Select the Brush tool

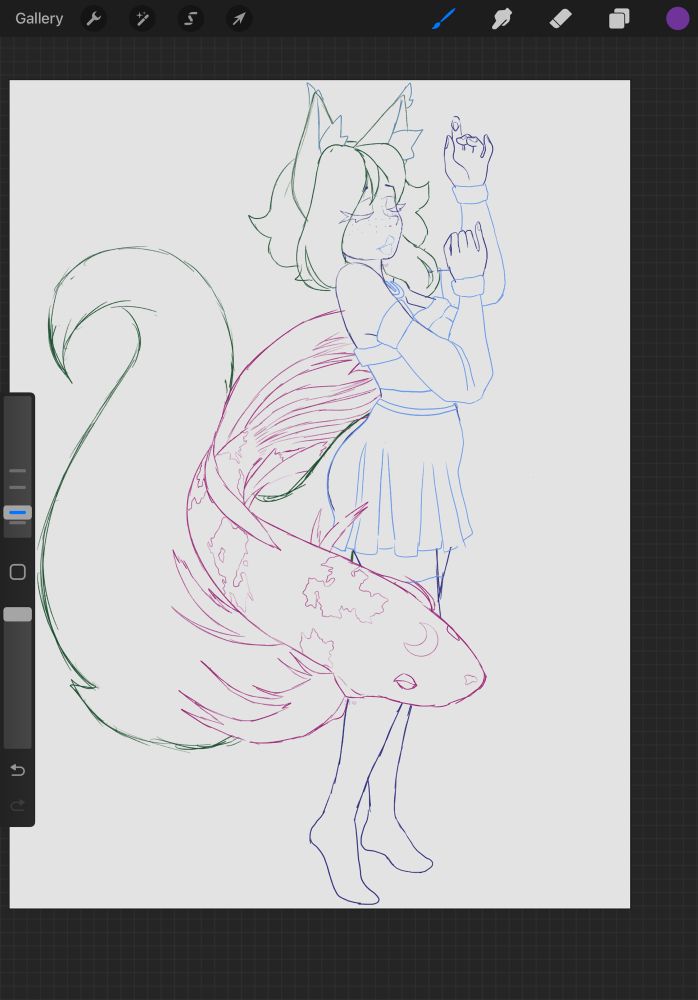click(444, 18)
